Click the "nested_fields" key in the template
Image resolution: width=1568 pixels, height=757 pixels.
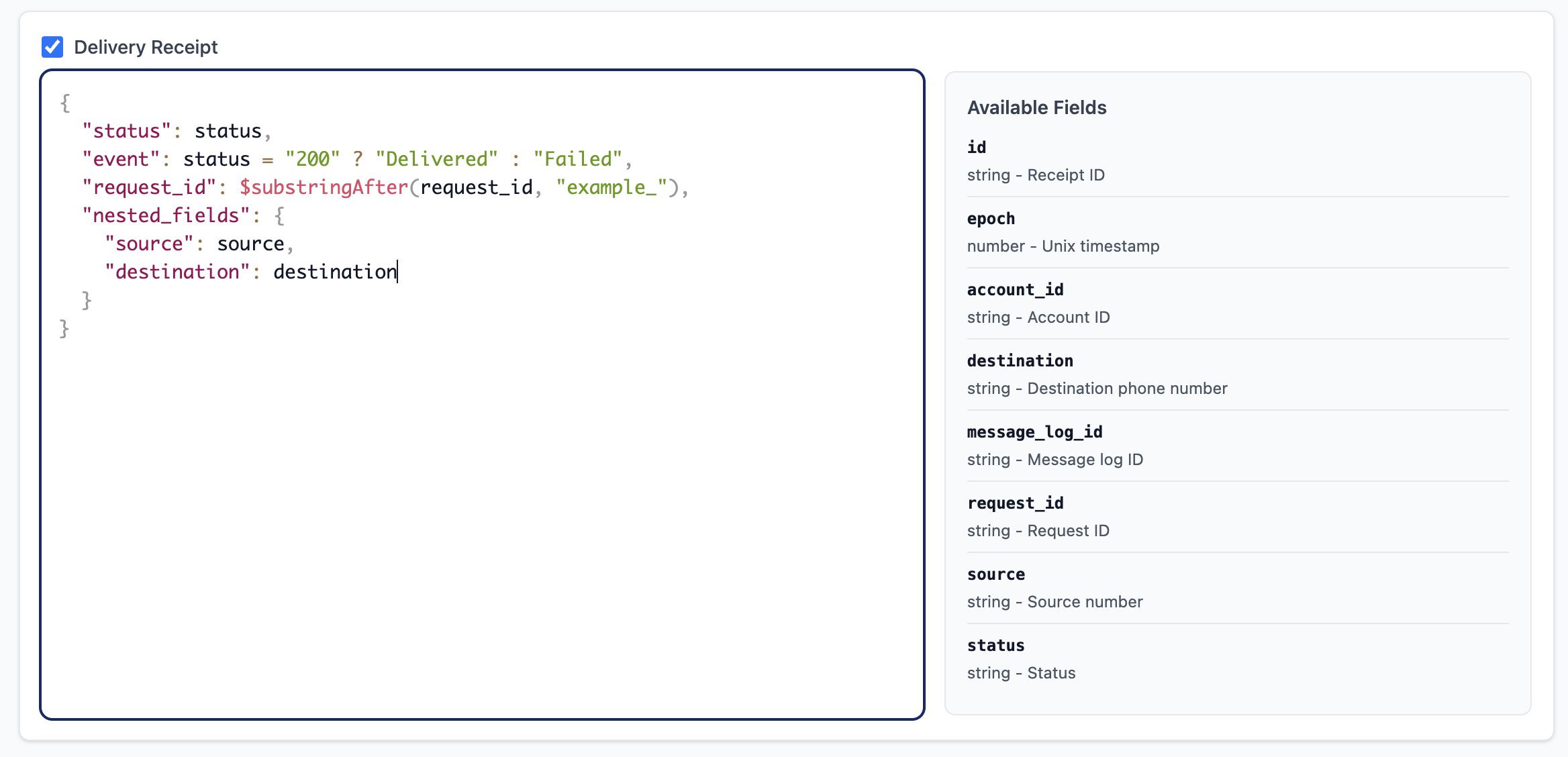[x=166, y=215]
